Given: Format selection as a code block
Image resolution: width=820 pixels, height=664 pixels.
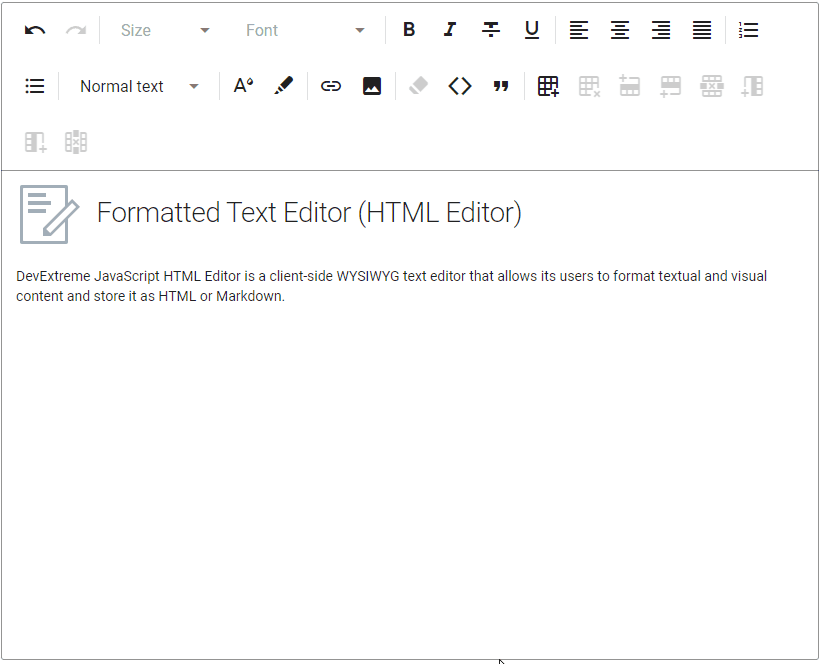Looking at the screenshot, I should coord(460,86).
